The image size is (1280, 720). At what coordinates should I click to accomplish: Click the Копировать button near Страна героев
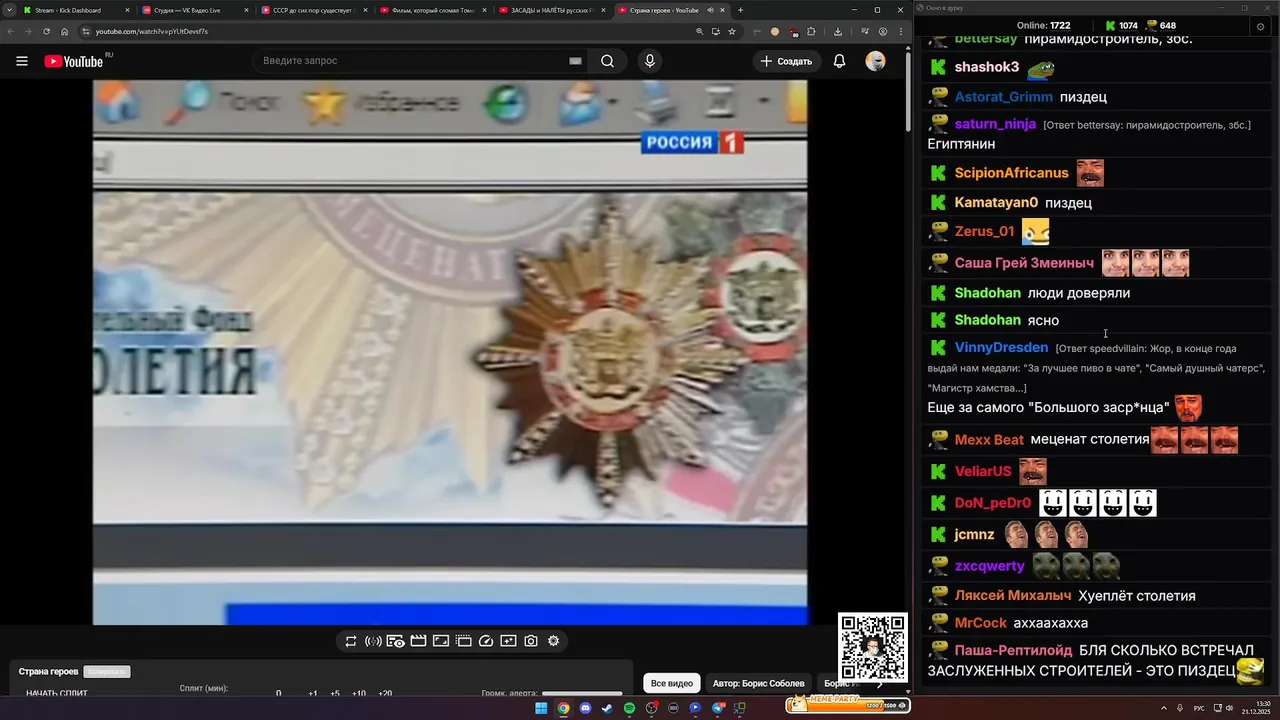click(107, 671)
